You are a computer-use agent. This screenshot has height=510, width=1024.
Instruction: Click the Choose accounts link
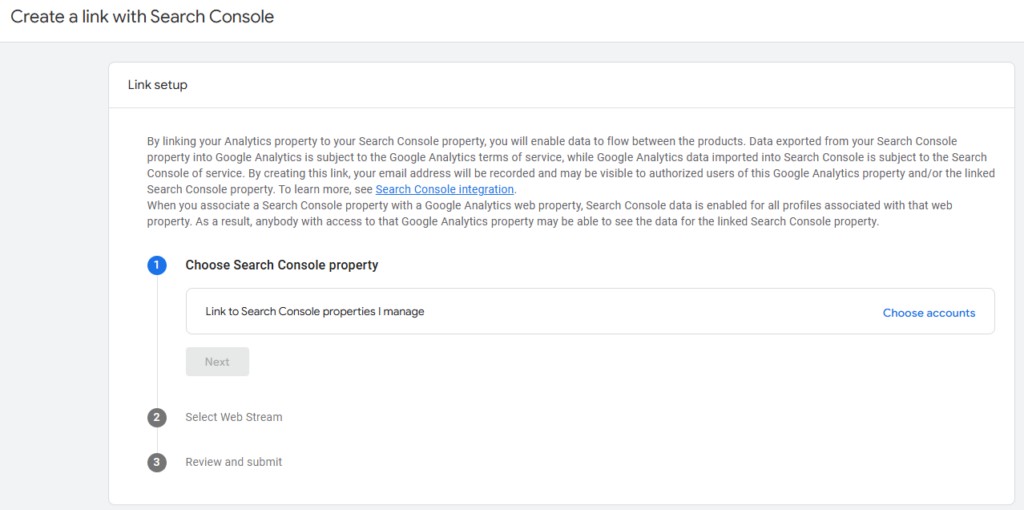[x=929, y=313]
